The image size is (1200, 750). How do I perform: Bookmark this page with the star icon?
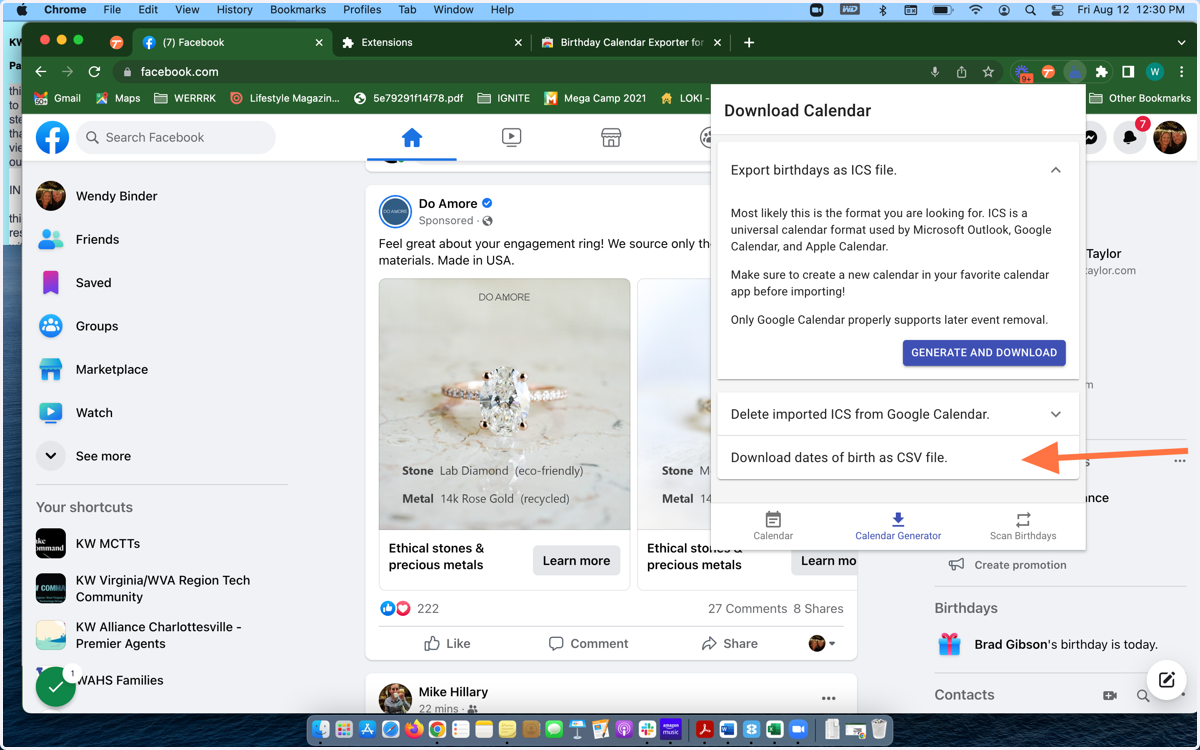tap(988, 72)
